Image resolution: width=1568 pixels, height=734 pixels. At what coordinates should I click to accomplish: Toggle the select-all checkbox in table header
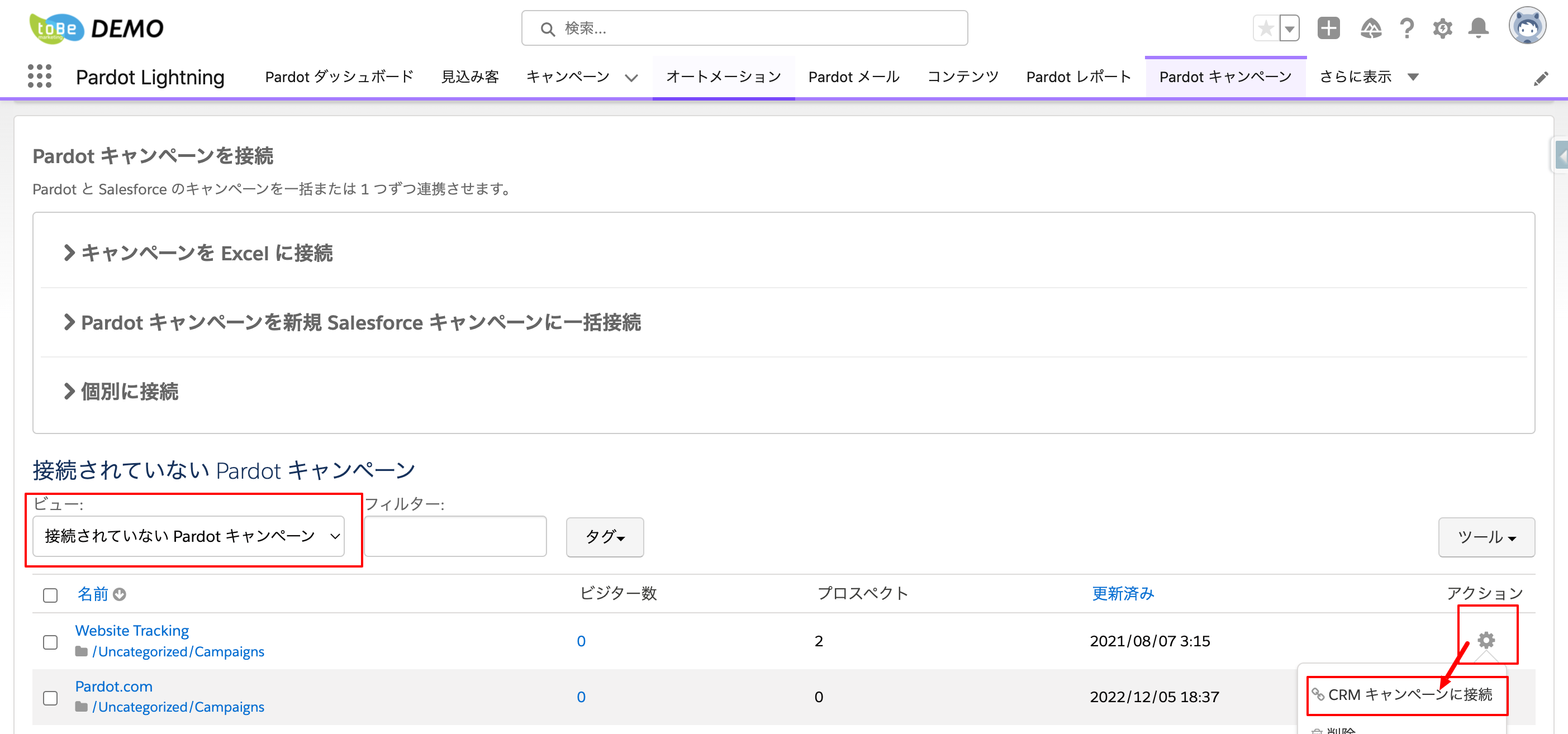coord(50,595)
